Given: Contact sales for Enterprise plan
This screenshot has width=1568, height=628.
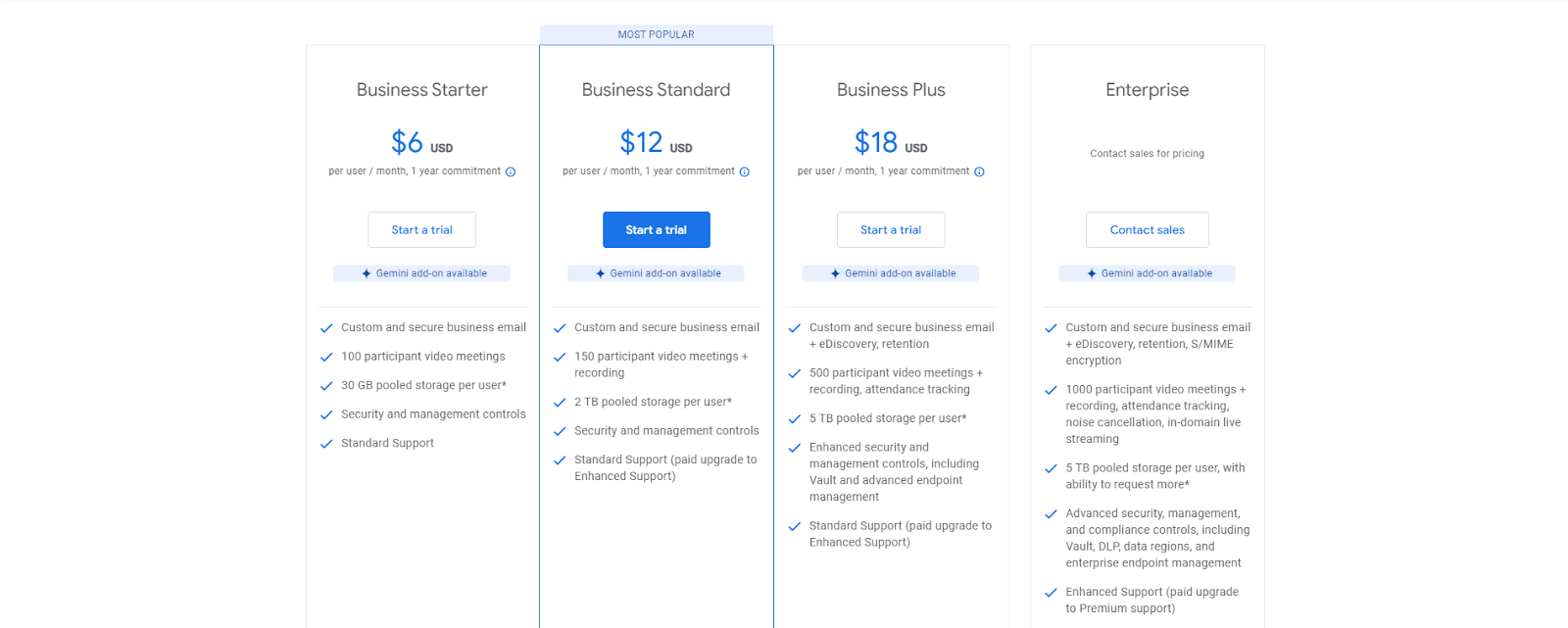Looking at the screenshot, I should (x=1148, y=230).
